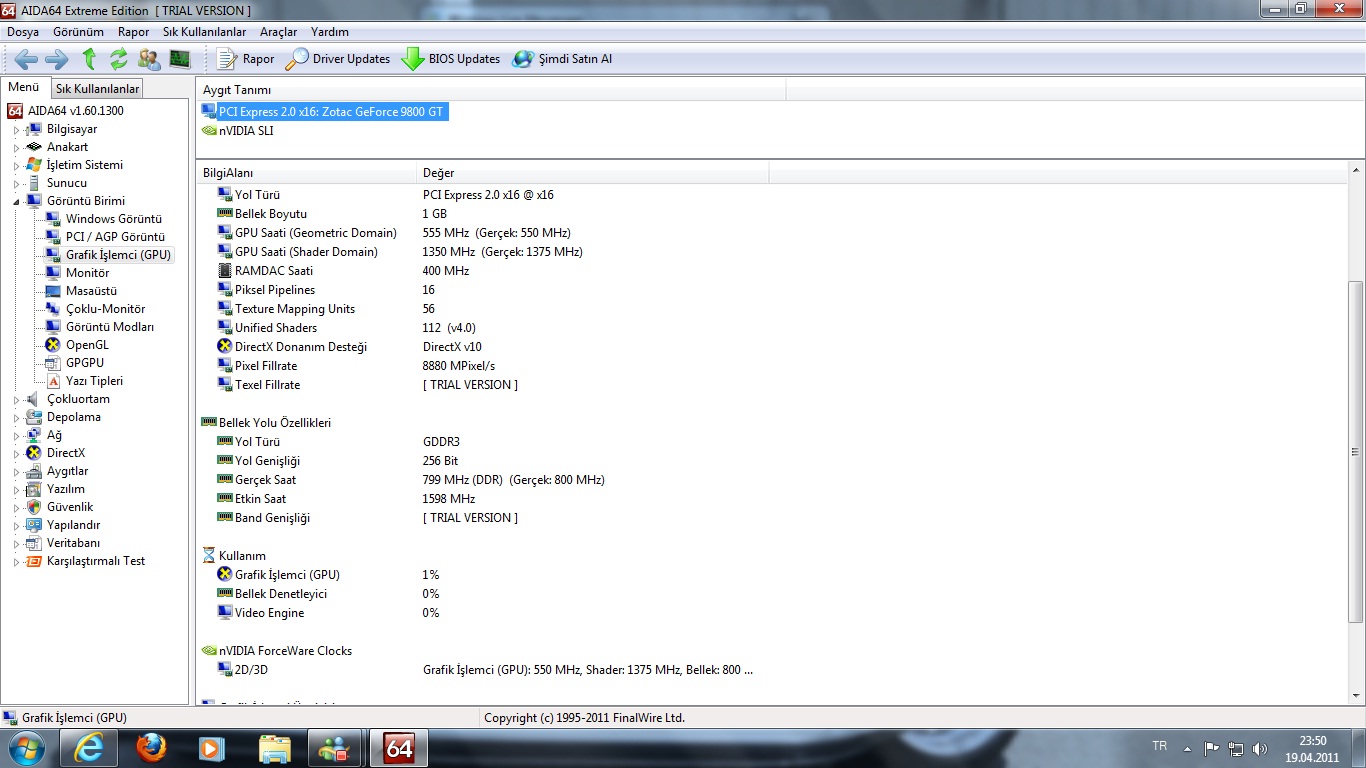Open Windows Media Player from taskbar
The image size is (1366, 768).
211,748
